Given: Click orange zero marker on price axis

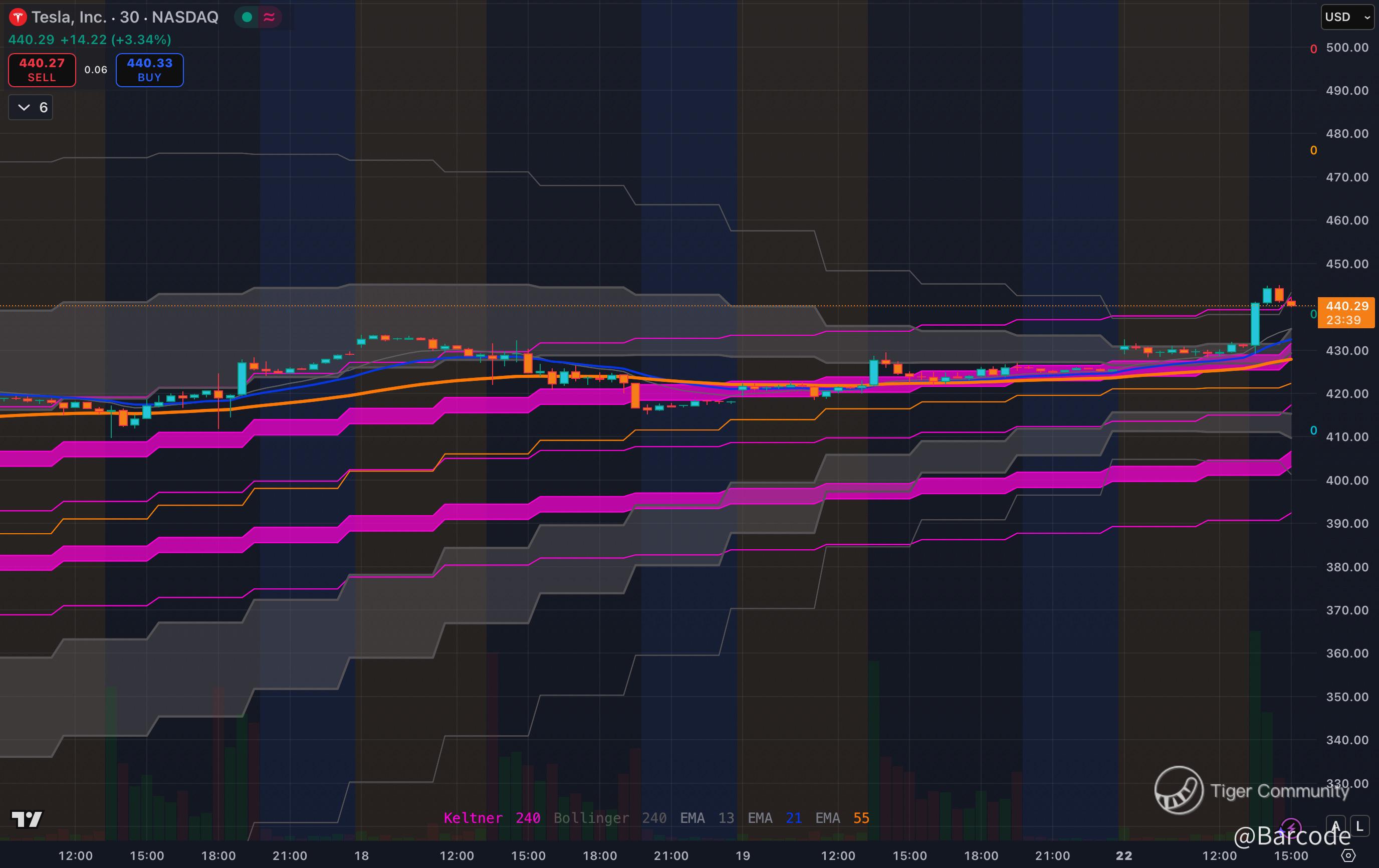Looking at the screenshot, I should coord(1314,150).
